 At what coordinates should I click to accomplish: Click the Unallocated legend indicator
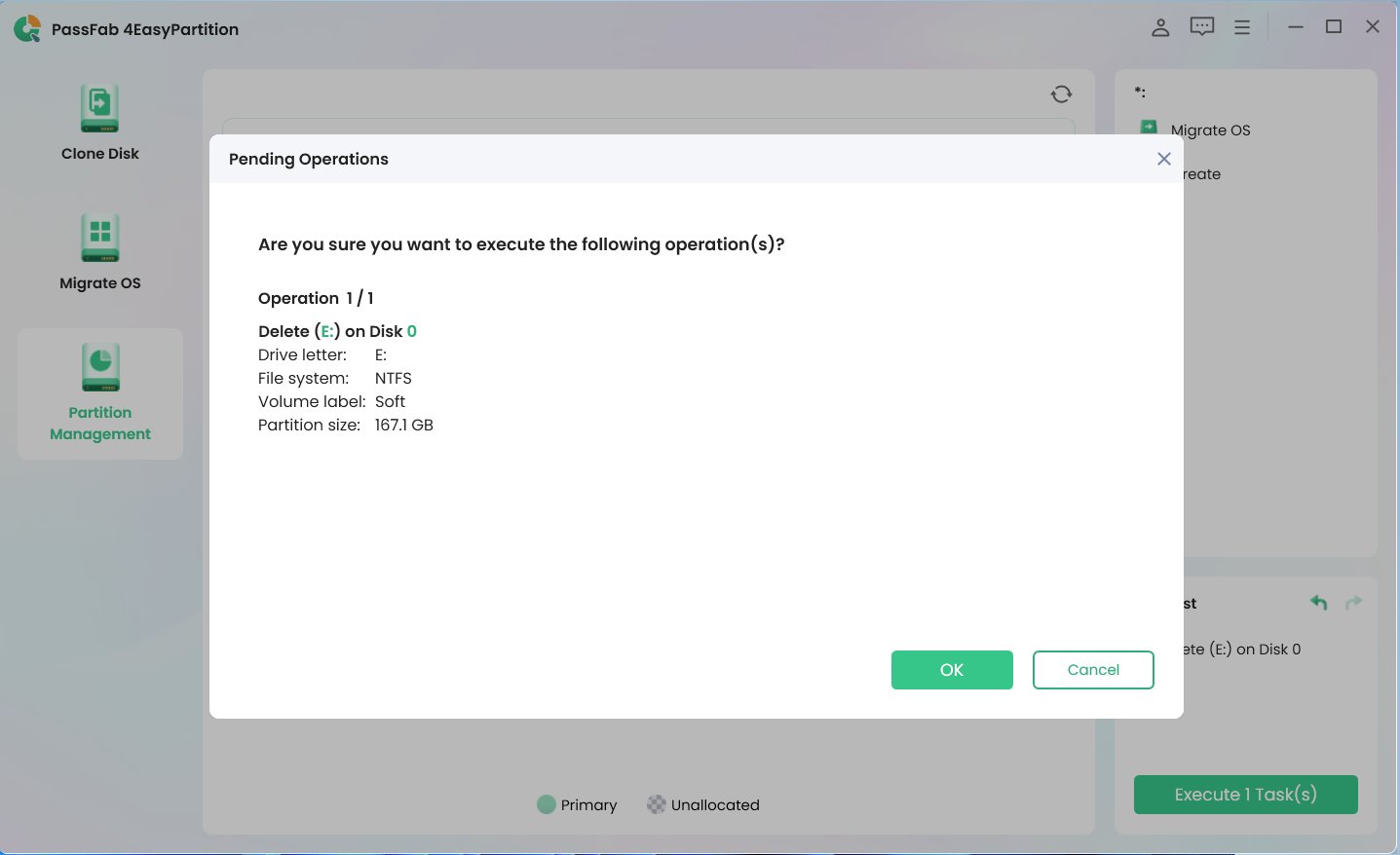(x=657, y=804)
